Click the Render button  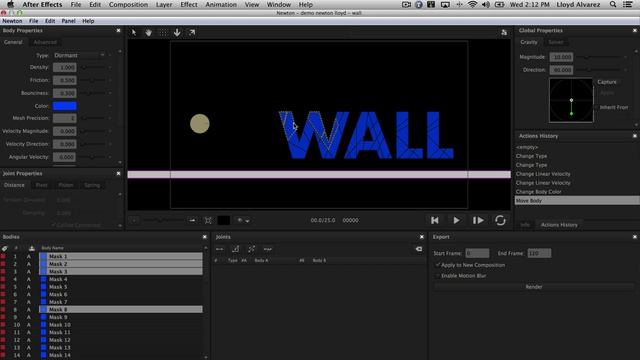pos(533,287)
